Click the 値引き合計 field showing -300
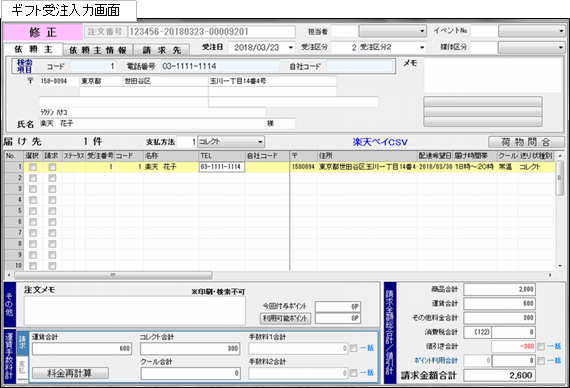Screen dimensions: 570x388 click(513, 346)
